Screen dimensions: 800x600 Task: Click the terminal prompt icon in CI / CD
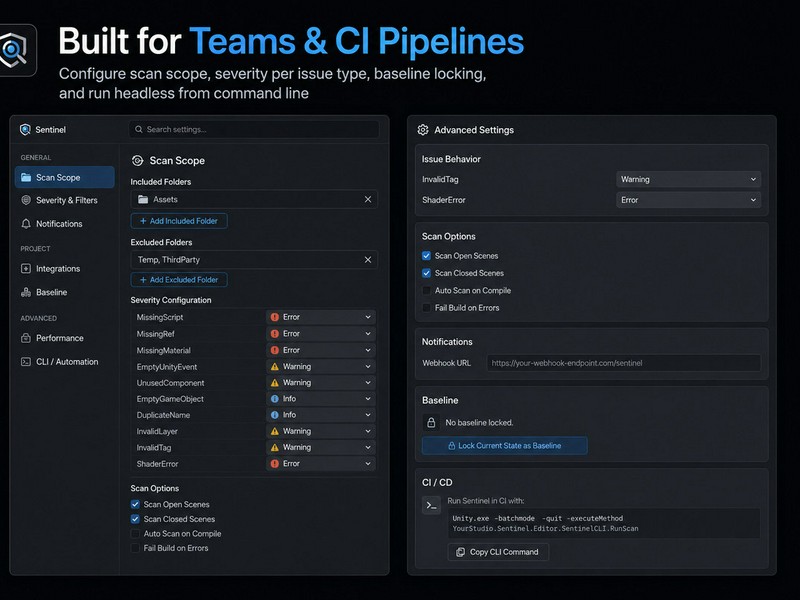[x=431, y=506]
